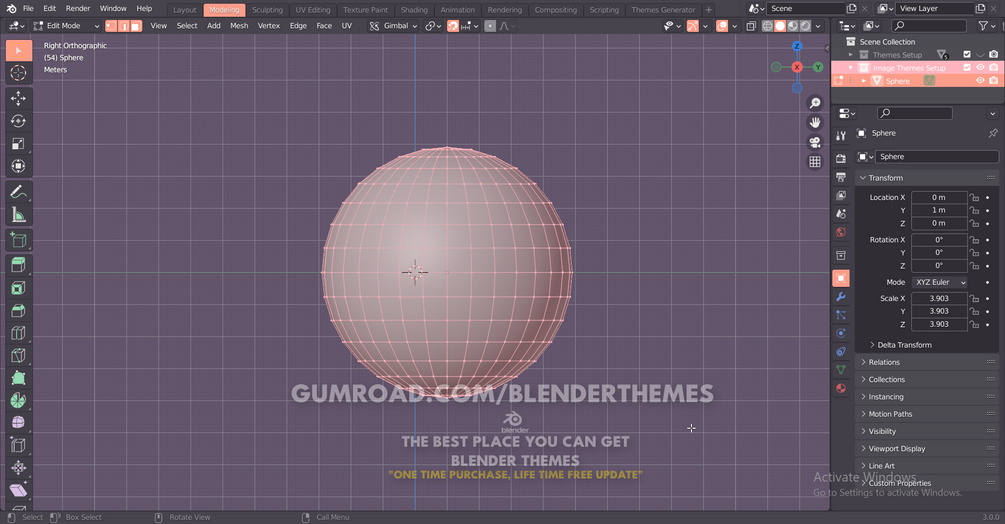The height and width of the screenshot is (524, 1005).
Task: Uncheck Themes Setup collection checkbox
Action: 967,54
